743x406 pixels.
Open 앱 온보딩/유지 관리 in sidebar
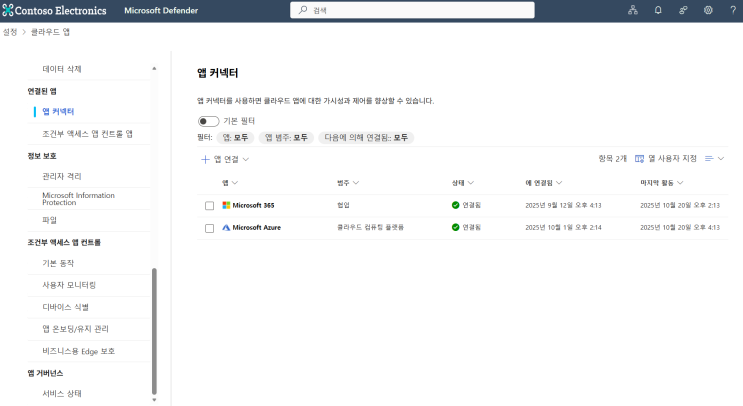(x=75, y=329)
